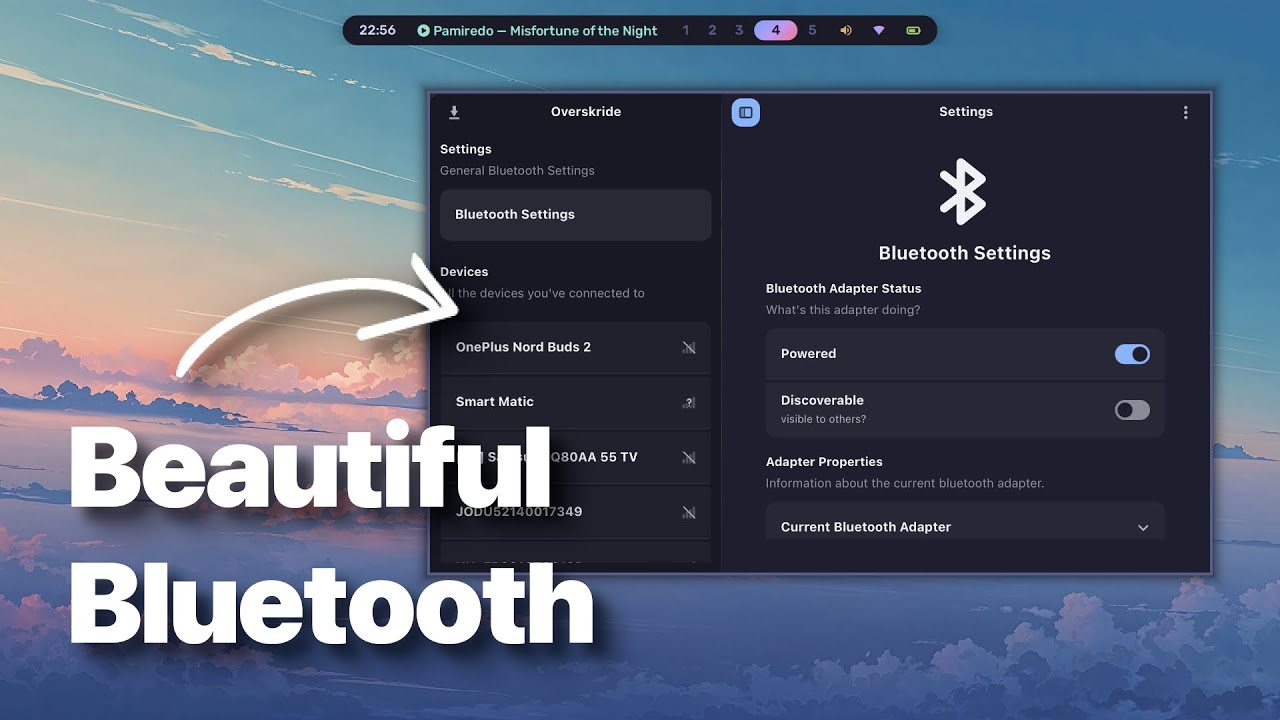This screenshot has width=1280, height=720.
Task: Click signal icon next to OnePlus Nord Buds 2
Action: tap(689, 348)
